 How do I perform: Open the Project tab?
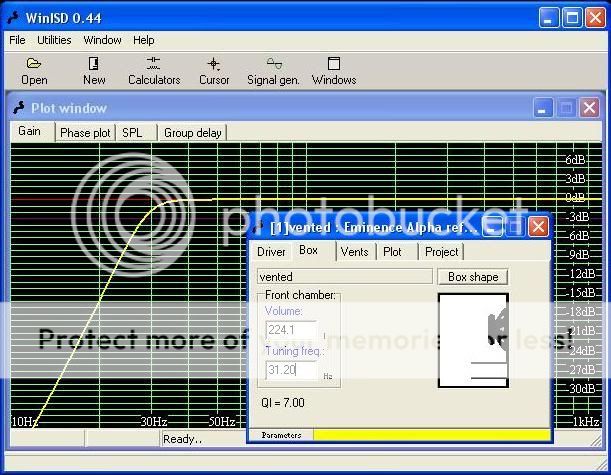tap(441, 252)
